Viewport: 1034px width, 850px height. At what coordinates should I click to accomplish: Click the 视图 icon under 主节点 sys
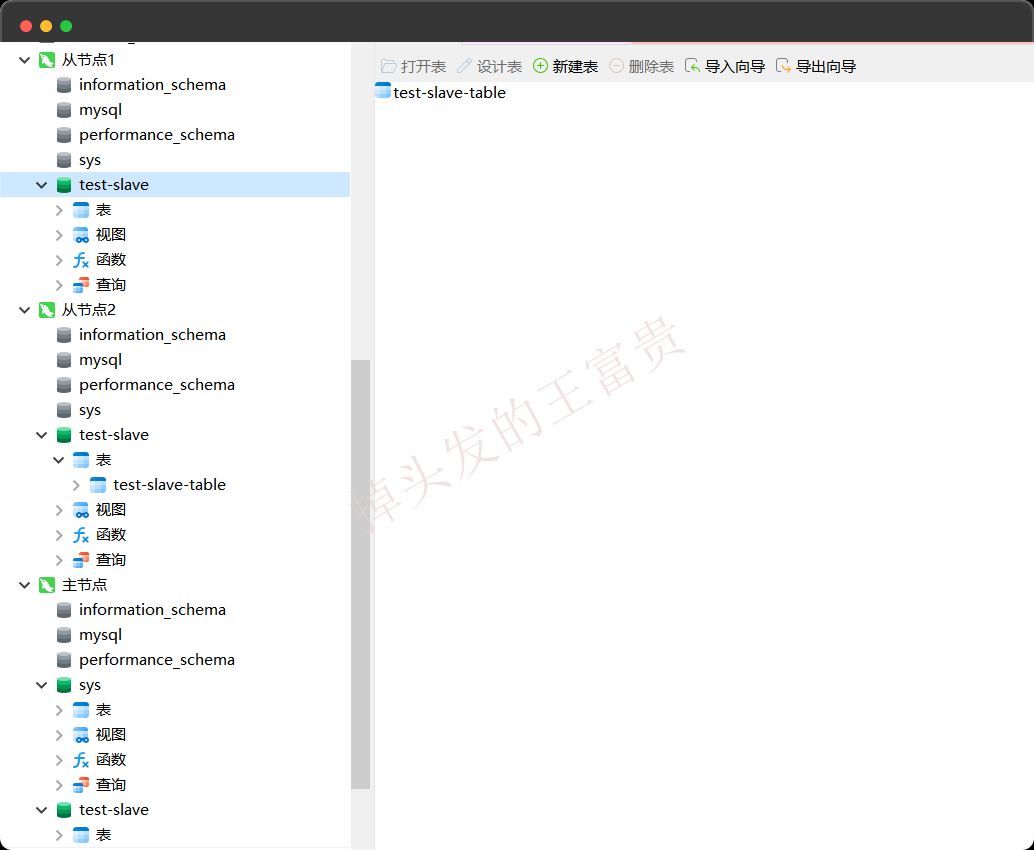(x=80, y=735)
